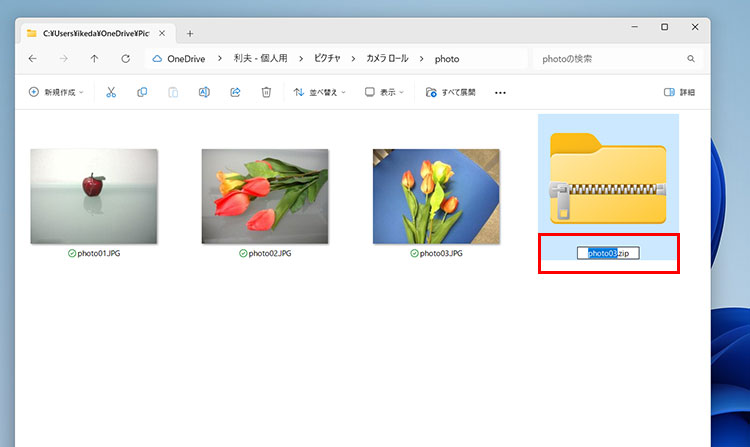The height and width of the screenshot is (447, 750).
Task: Expand chevron after カメラ ロール breadcrumb
Action: pos(421,59)
